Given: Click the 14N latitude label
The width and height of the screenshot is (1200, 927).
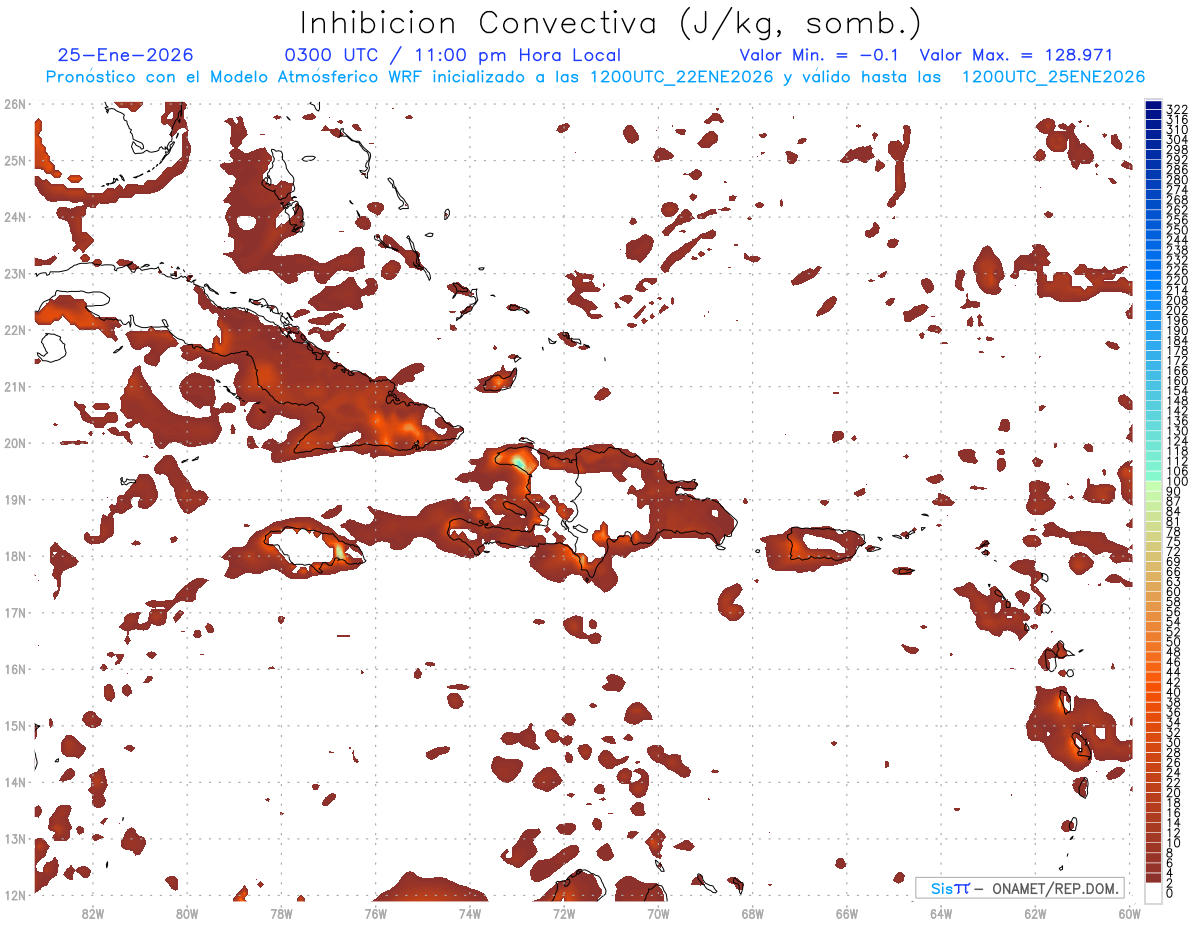Looking at the screenshot, I should click(x=15, y=782).
